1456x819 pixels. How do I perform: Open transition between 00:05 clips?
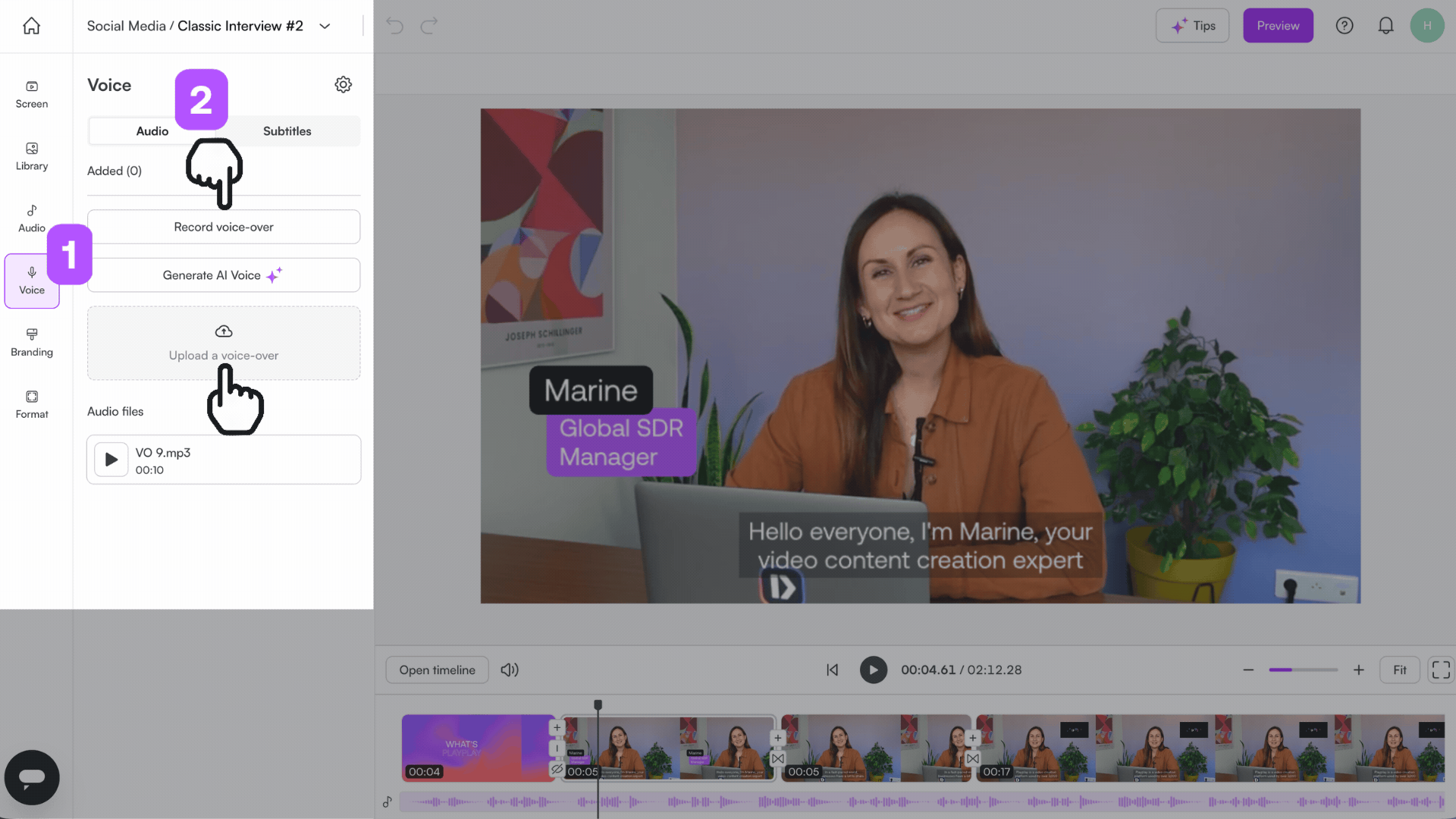coord(778,758)
